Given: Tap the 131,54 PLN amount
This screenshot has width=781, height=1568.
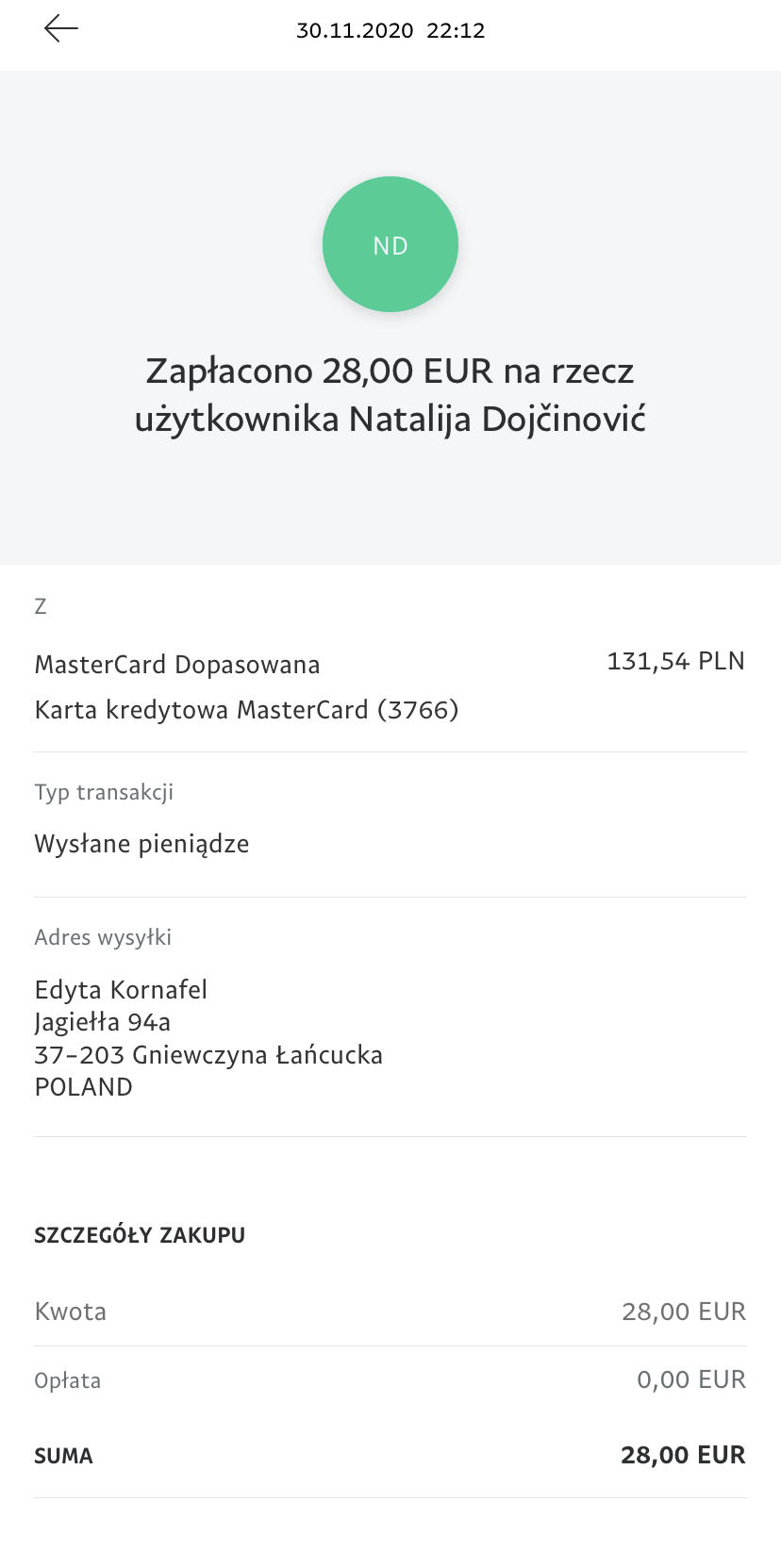Looking at the screenshot, I should tap(675, 661).
